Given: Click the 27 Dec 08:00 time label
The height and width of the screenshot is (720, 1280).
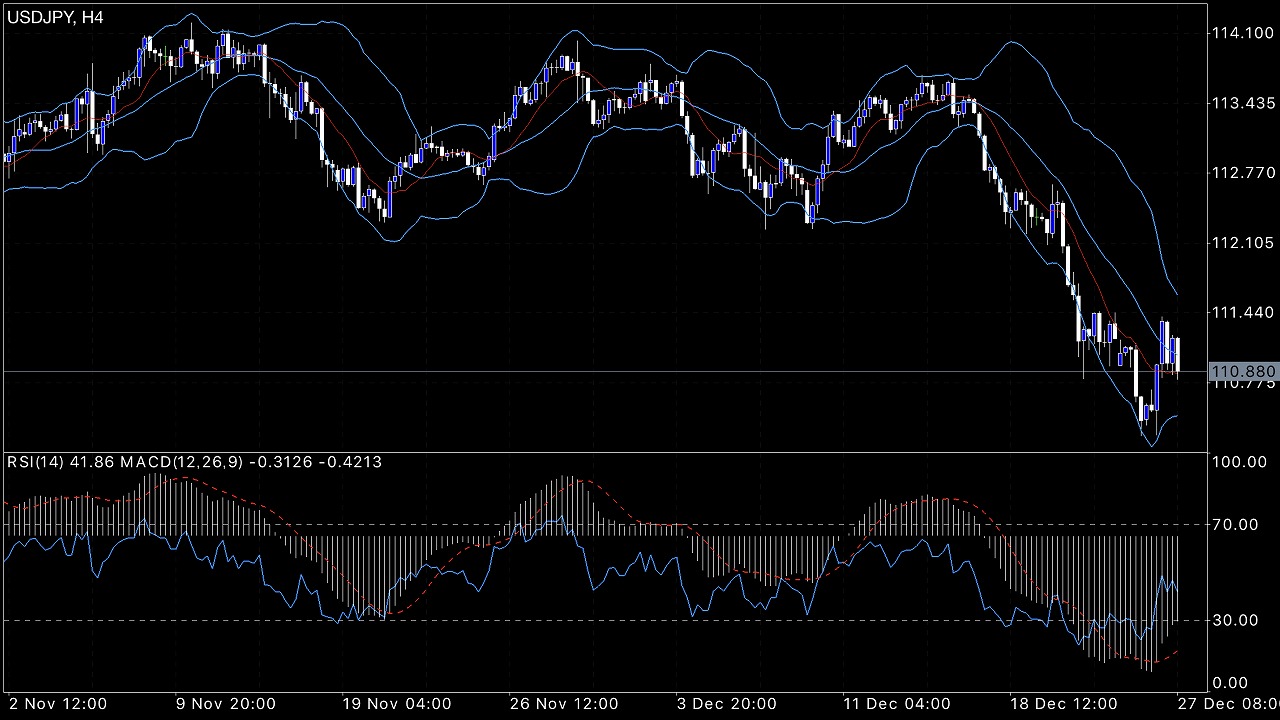Looking at the screenshot, I should [x=1227, y=703].
